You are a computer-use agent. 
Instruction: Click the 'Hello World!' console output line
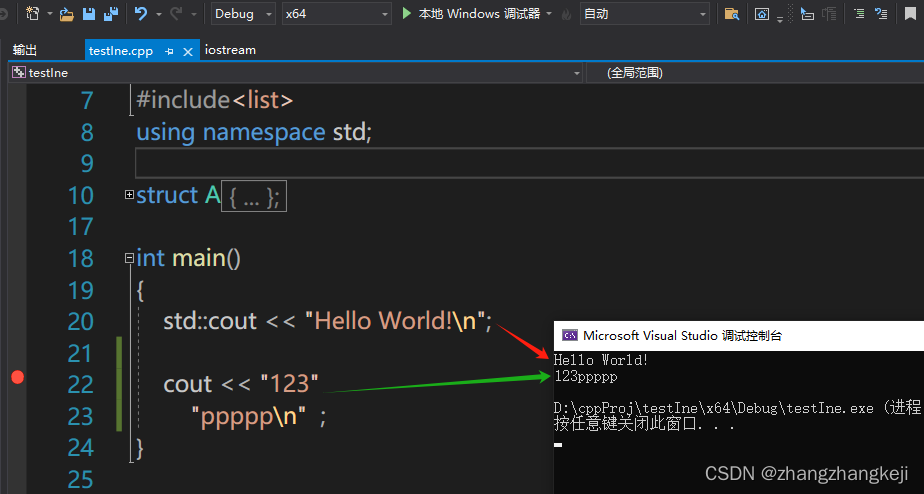pos(600,360)
